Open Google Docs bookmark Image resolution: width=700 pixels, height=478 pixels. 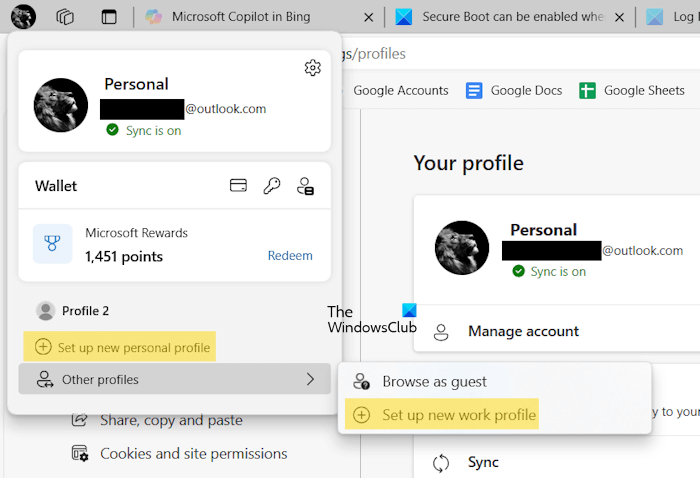click(x=515, y=90)
